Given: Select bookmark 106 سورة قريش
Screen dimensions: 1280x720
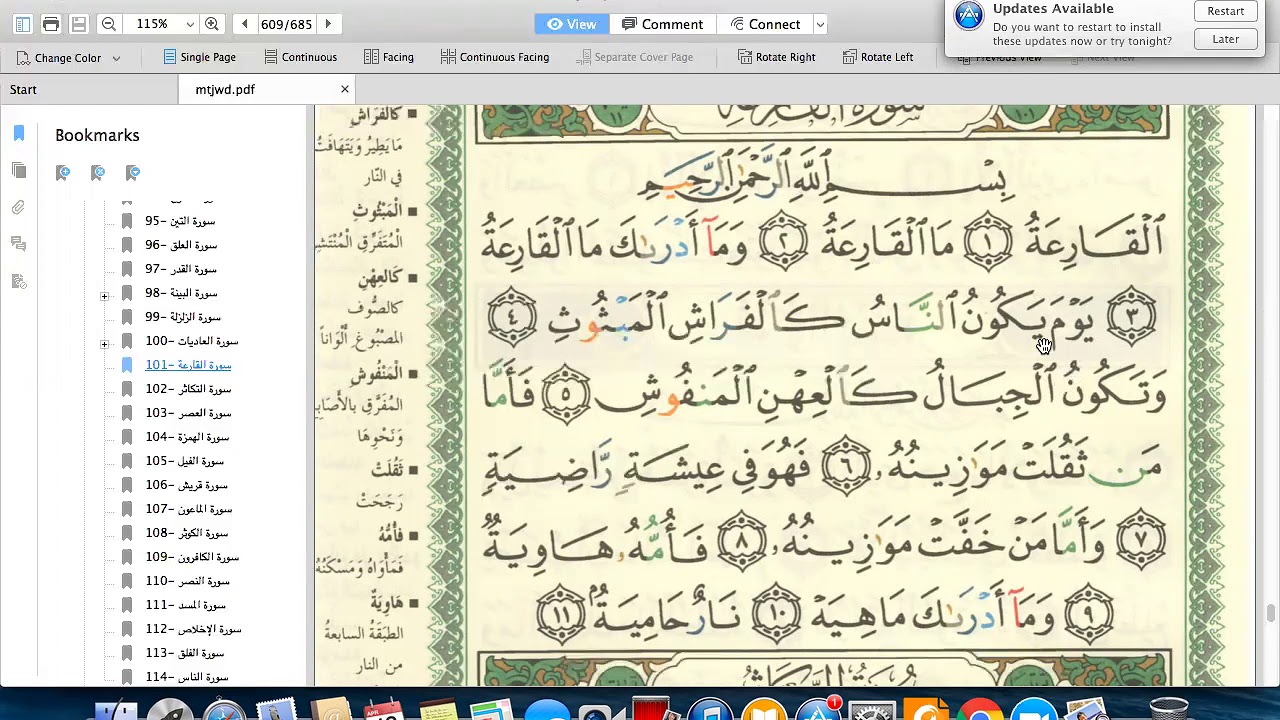Looking at the screenshot, I should click(x=187, y=485).
